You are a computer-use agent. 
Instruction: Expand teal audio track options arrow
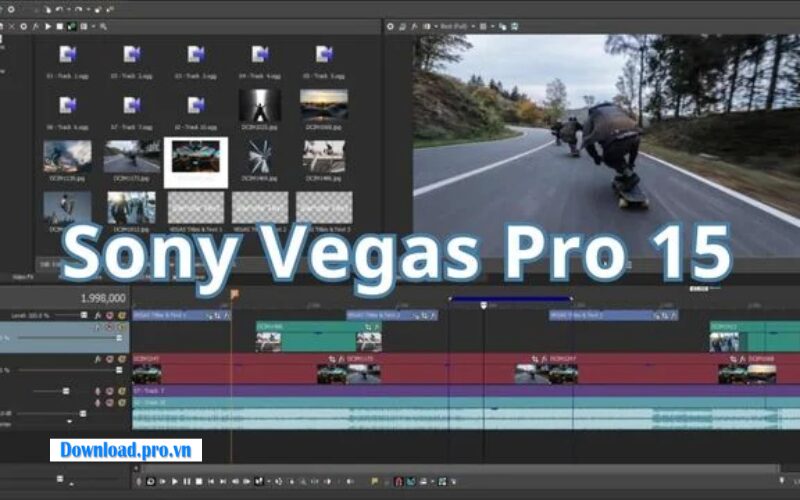(x=69, y=421)
